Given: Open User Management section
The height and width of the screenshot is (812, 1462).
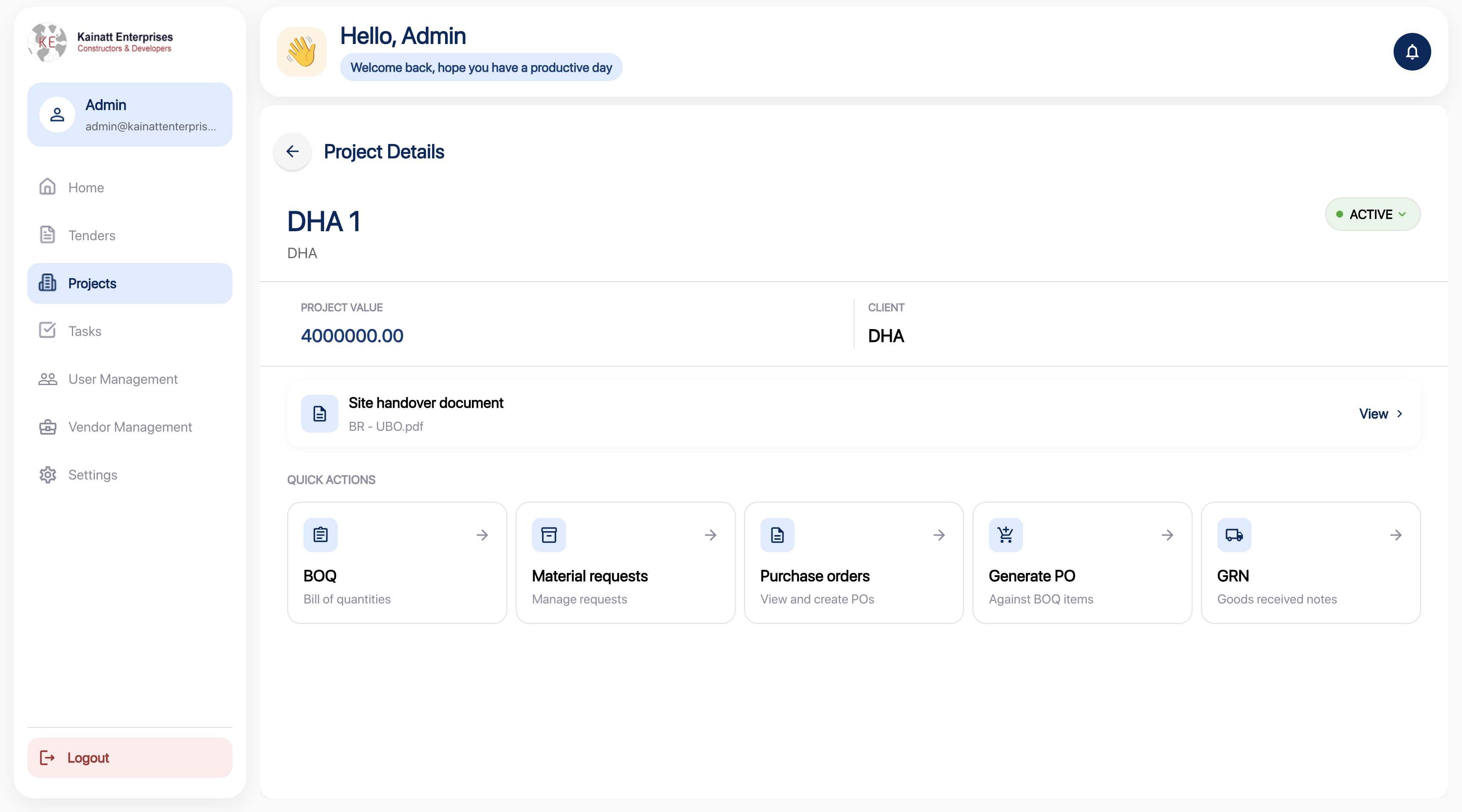Looking at the screenshot, I should tap(130, 379).
